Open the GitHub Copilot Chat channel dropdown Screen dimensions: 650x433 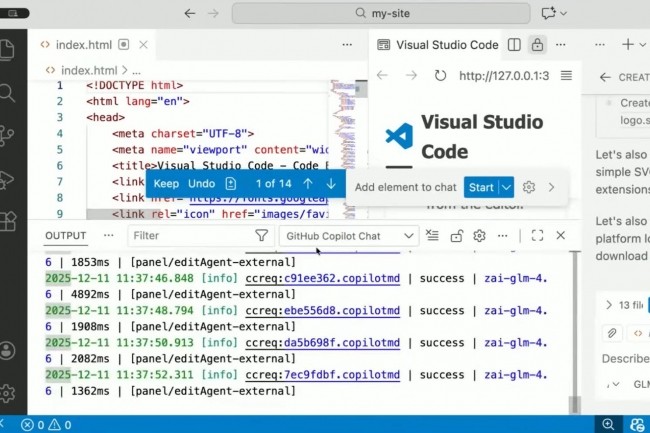click(x=349, y=236)
